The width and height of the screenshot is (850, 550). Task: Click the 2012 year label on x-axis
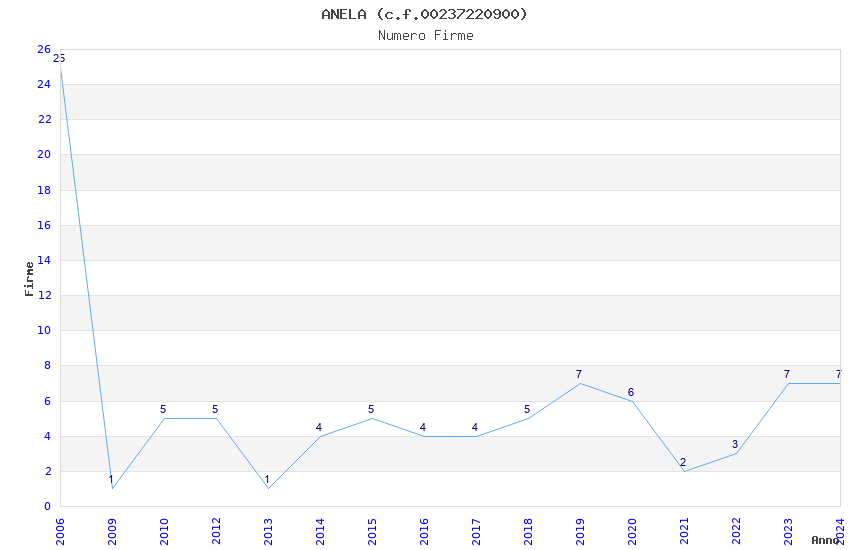tap(216, 532)
